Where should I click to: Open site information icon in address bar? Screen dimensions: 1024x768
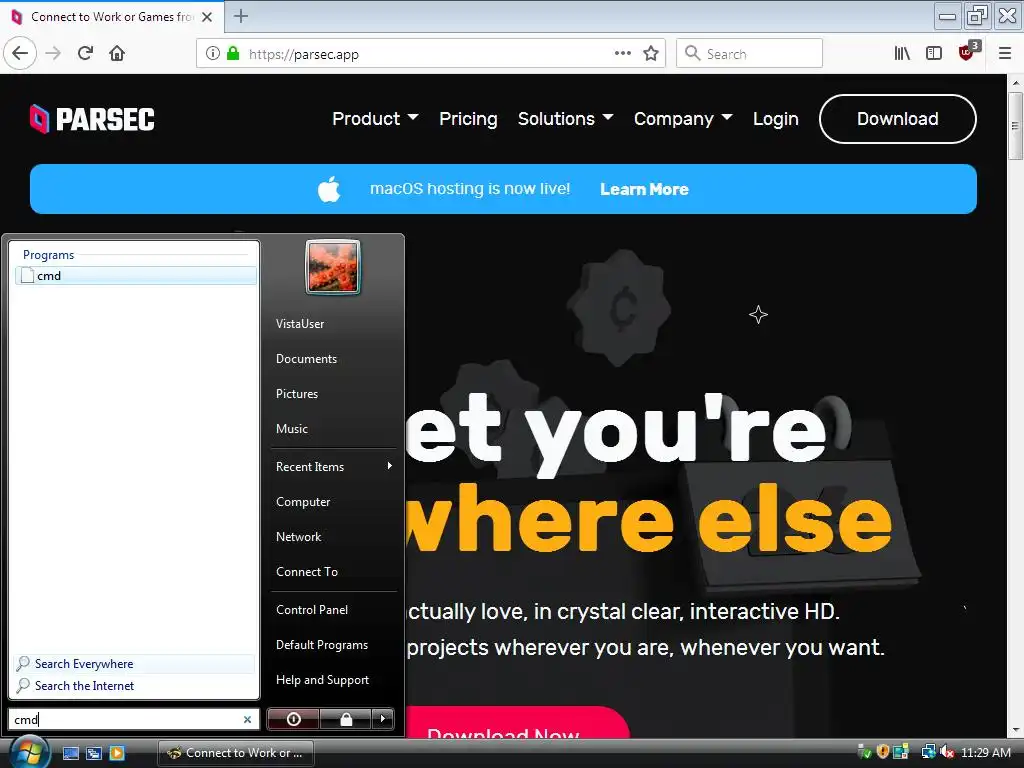(212, 54)
